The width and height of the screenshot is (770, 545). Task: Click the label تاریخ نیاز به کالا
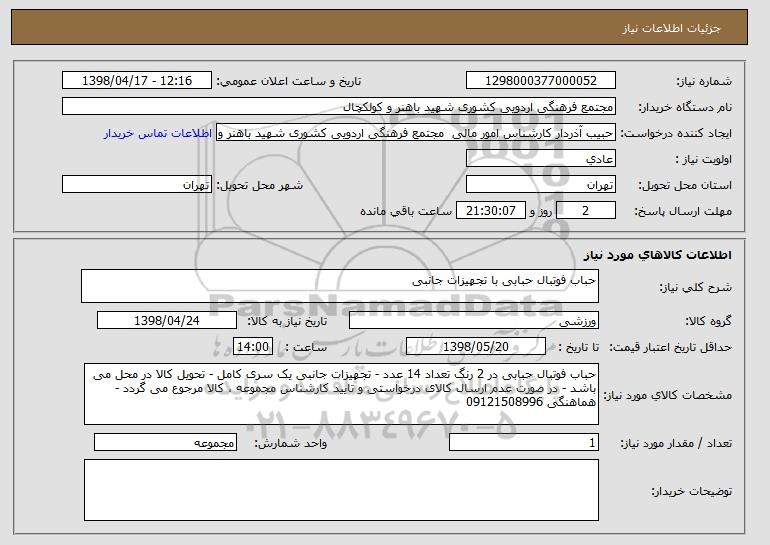click(287, 321)
